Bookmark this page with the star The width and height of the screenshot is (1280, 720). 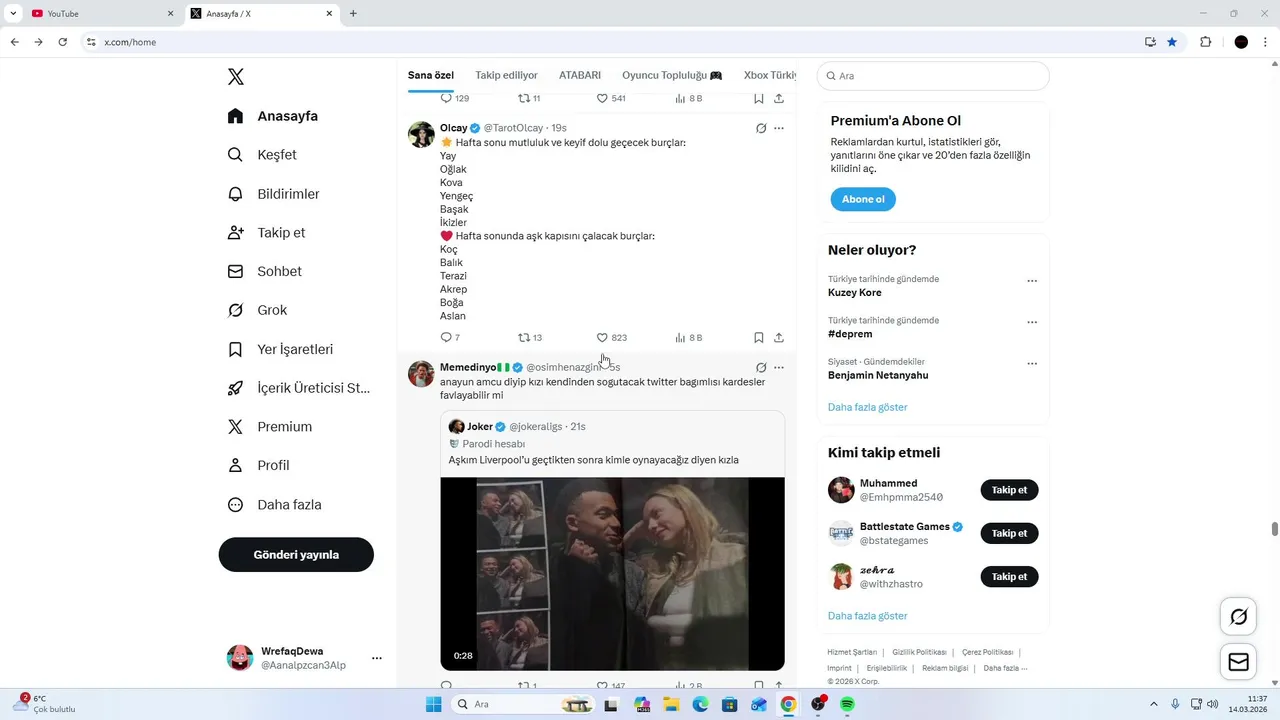1172,42
